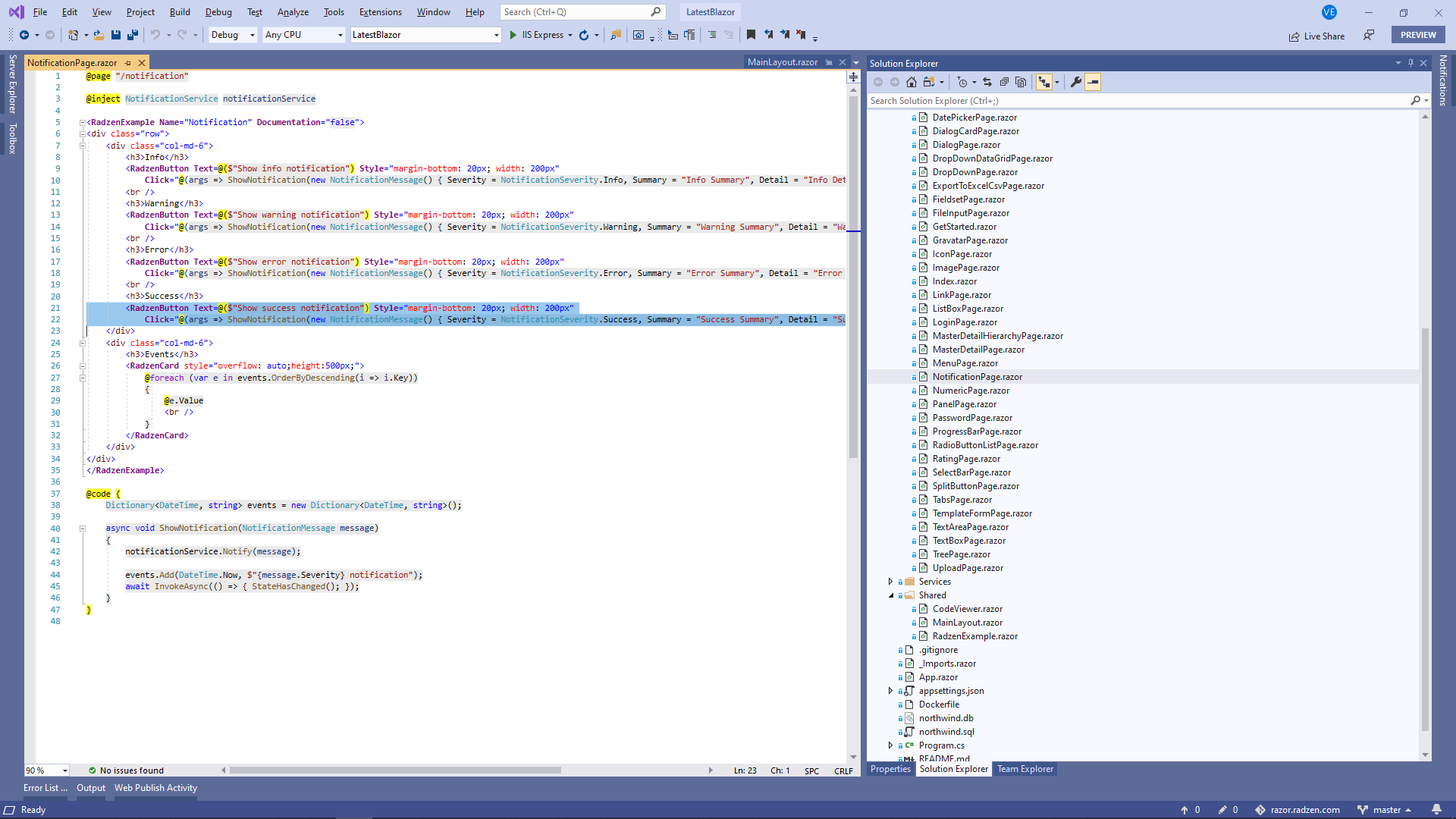Expand the Program.cs node
Viewport: 1456px width, 819px height.
891,745
